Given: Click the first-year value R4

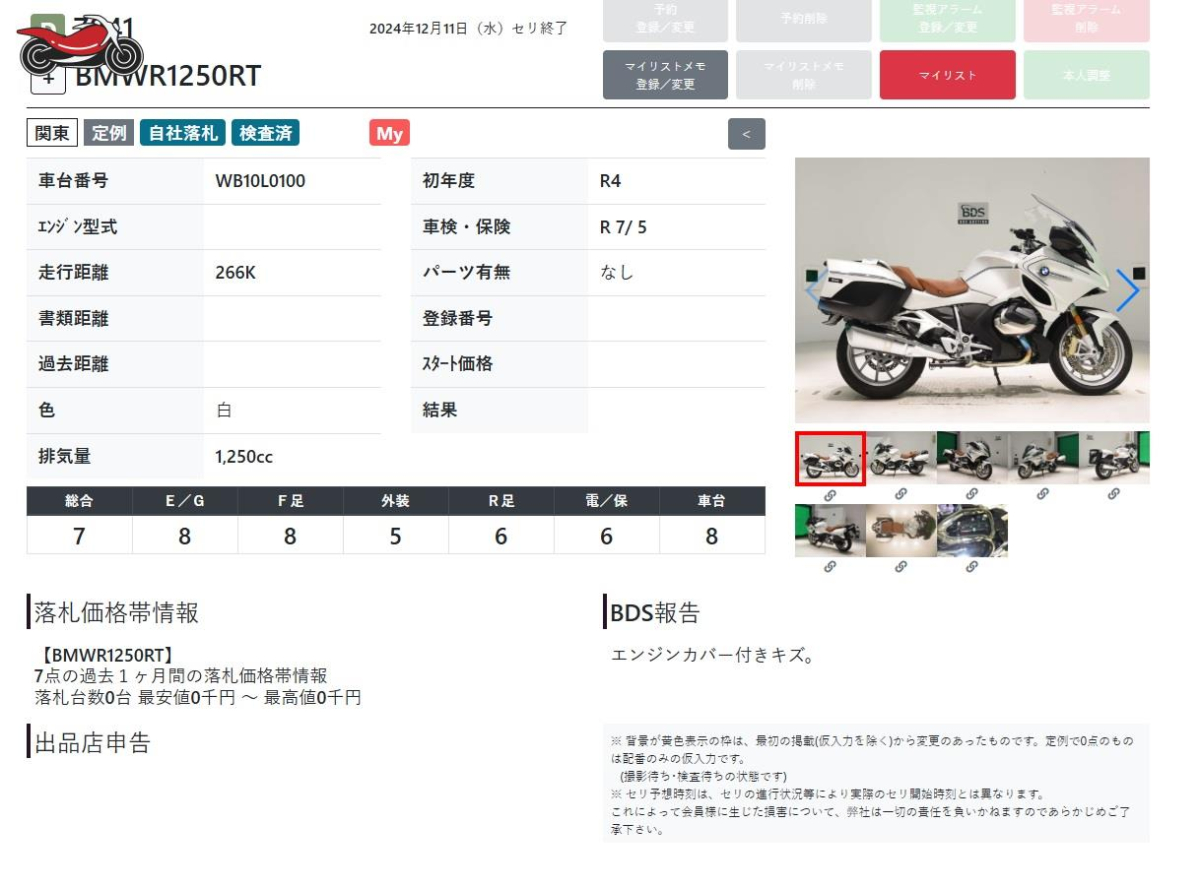Looking at the screenshot, I should [610, 181].
